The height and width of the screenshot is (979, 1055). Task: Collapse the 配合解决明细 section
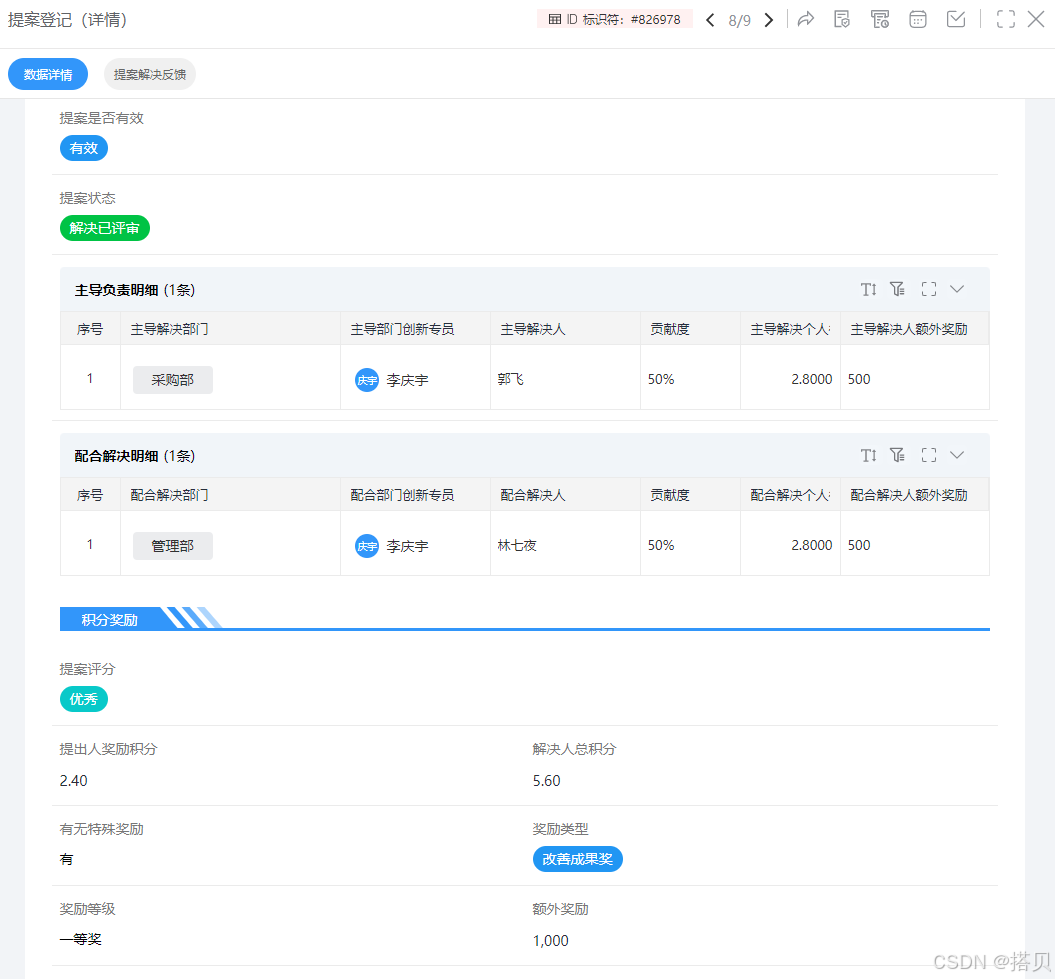click(957, 455)
